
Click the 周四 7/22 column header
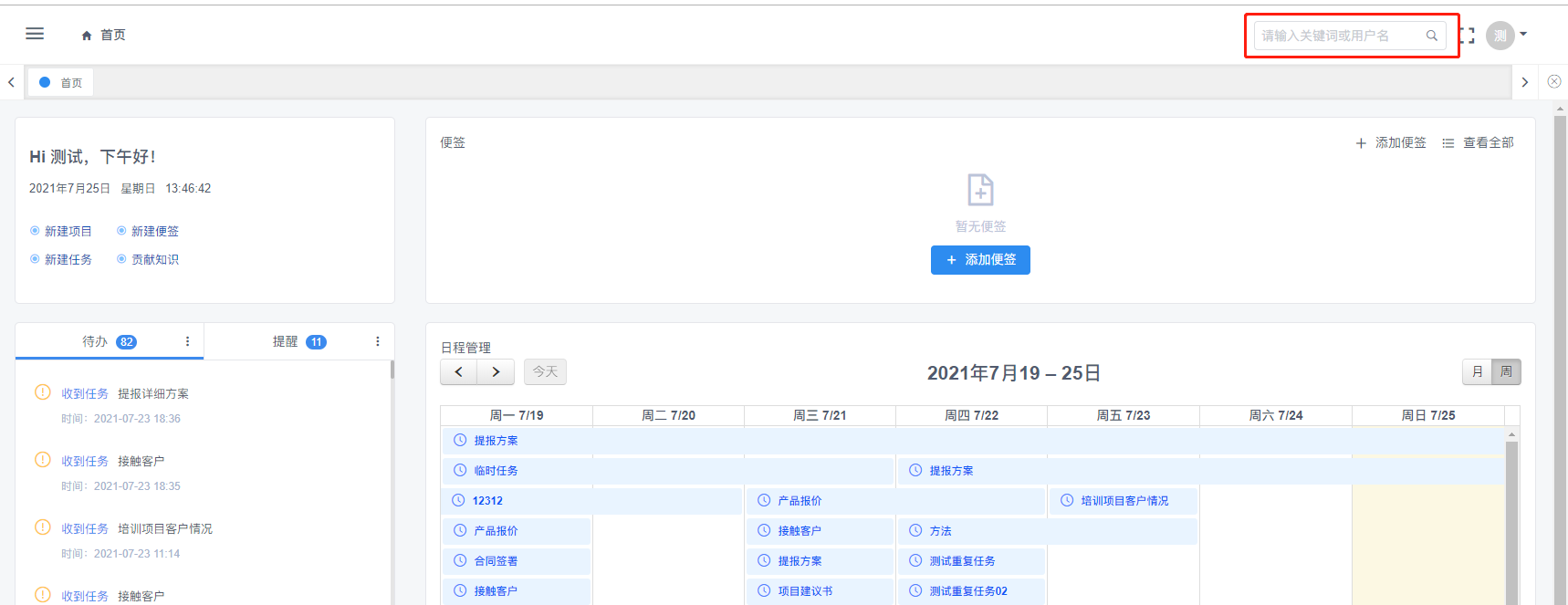pos(971,415)
